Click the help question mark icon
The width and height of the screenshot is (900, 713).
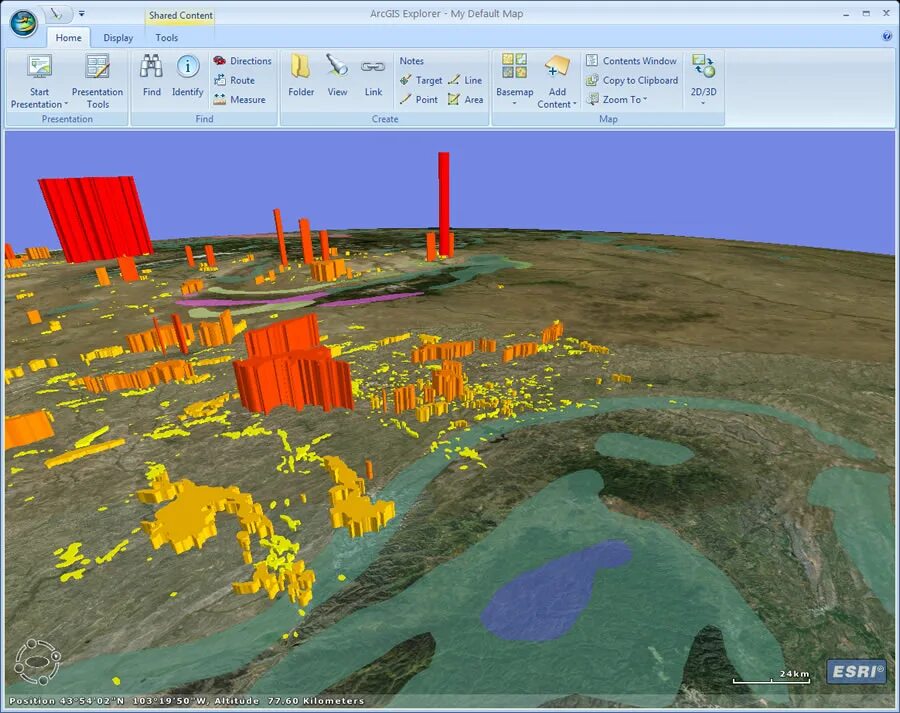[886, 37]
